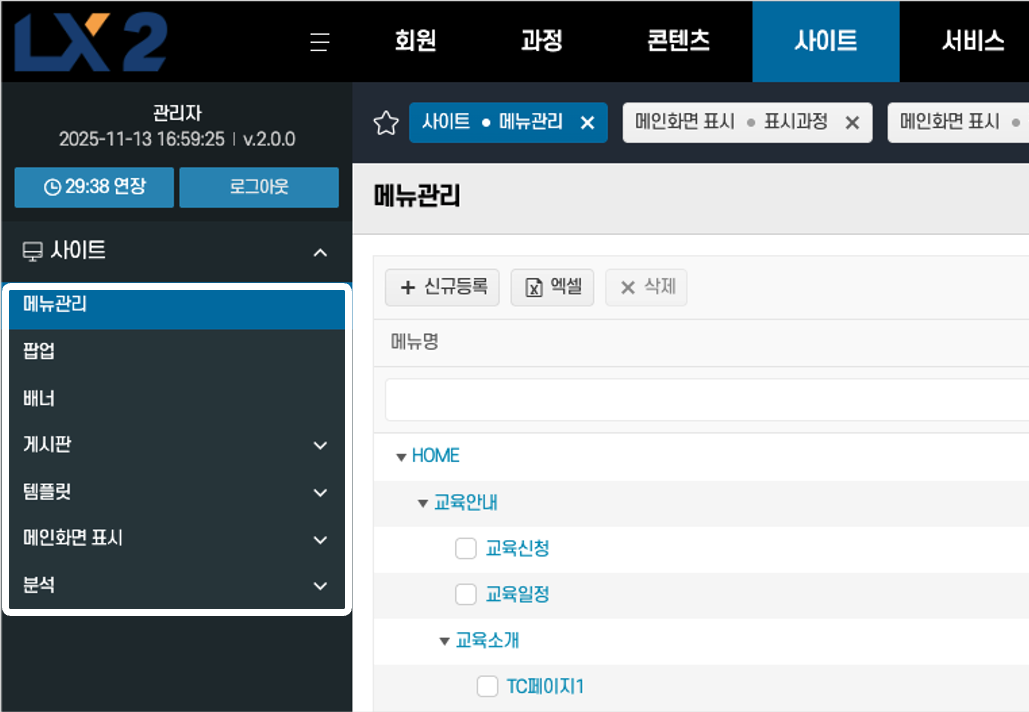The width and height of the screenshot is (1029, 712).
Task: Click the 엑셀 export button
Action: (552, 287)
